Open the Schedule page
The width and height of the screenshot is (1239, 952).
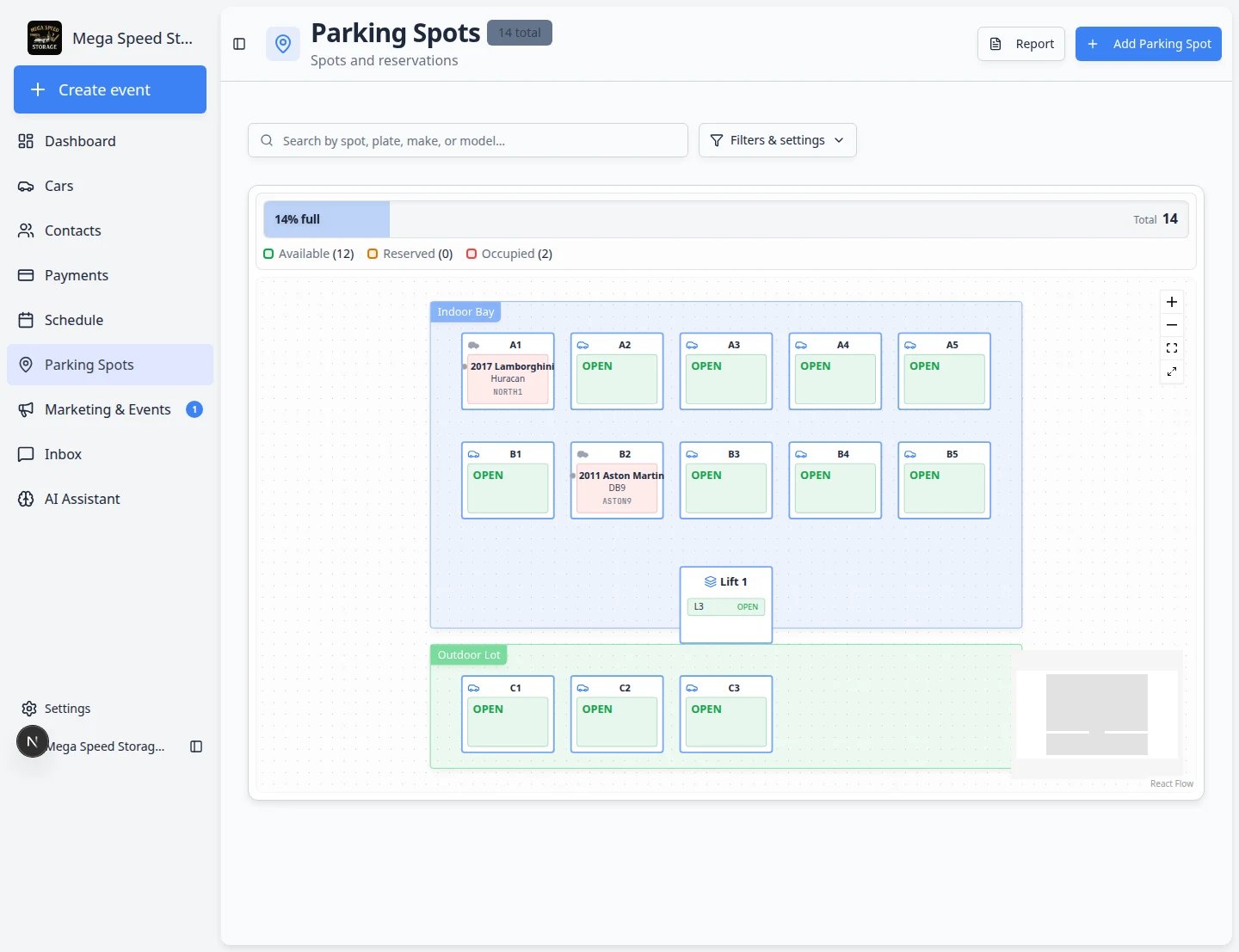[x=110, y=320]
